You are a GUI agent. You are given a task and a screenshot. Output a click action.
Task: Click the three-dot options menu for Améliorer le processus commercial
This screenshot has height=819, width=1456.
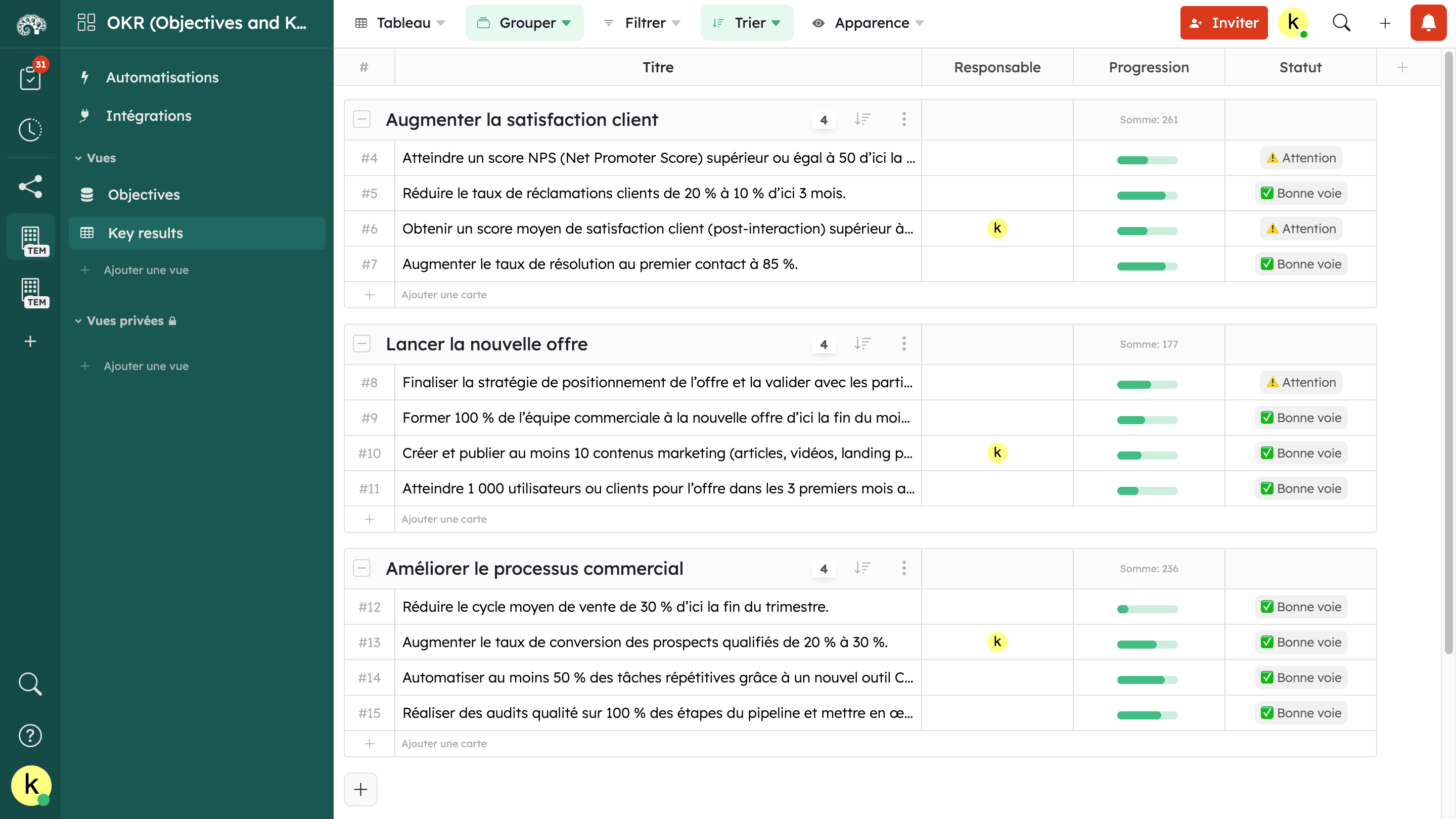[x=904, y=568]
